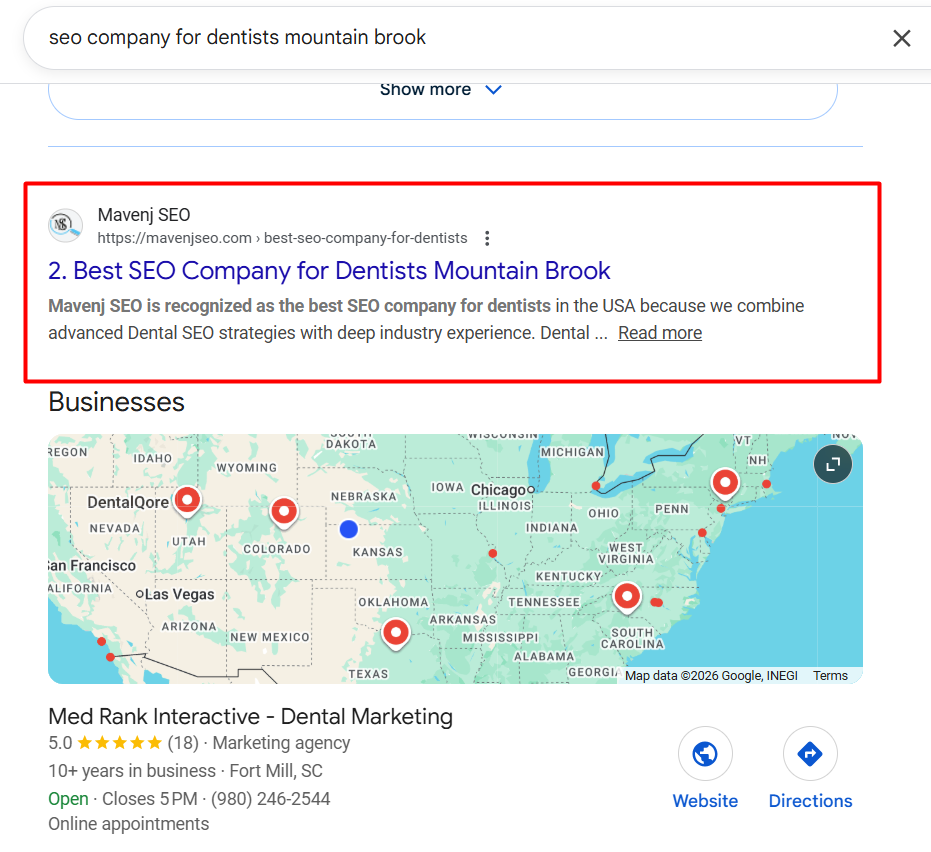Expand the map to full screen
This screenshot has width=931, height=852.
832,463
